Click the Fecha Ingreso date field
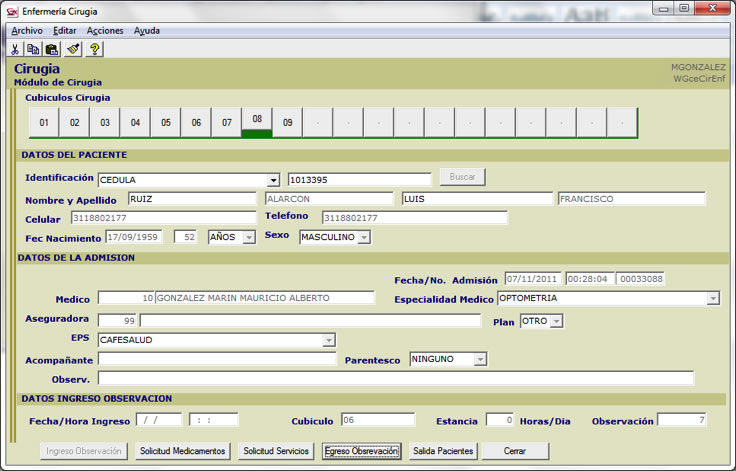 click(159, 420)
